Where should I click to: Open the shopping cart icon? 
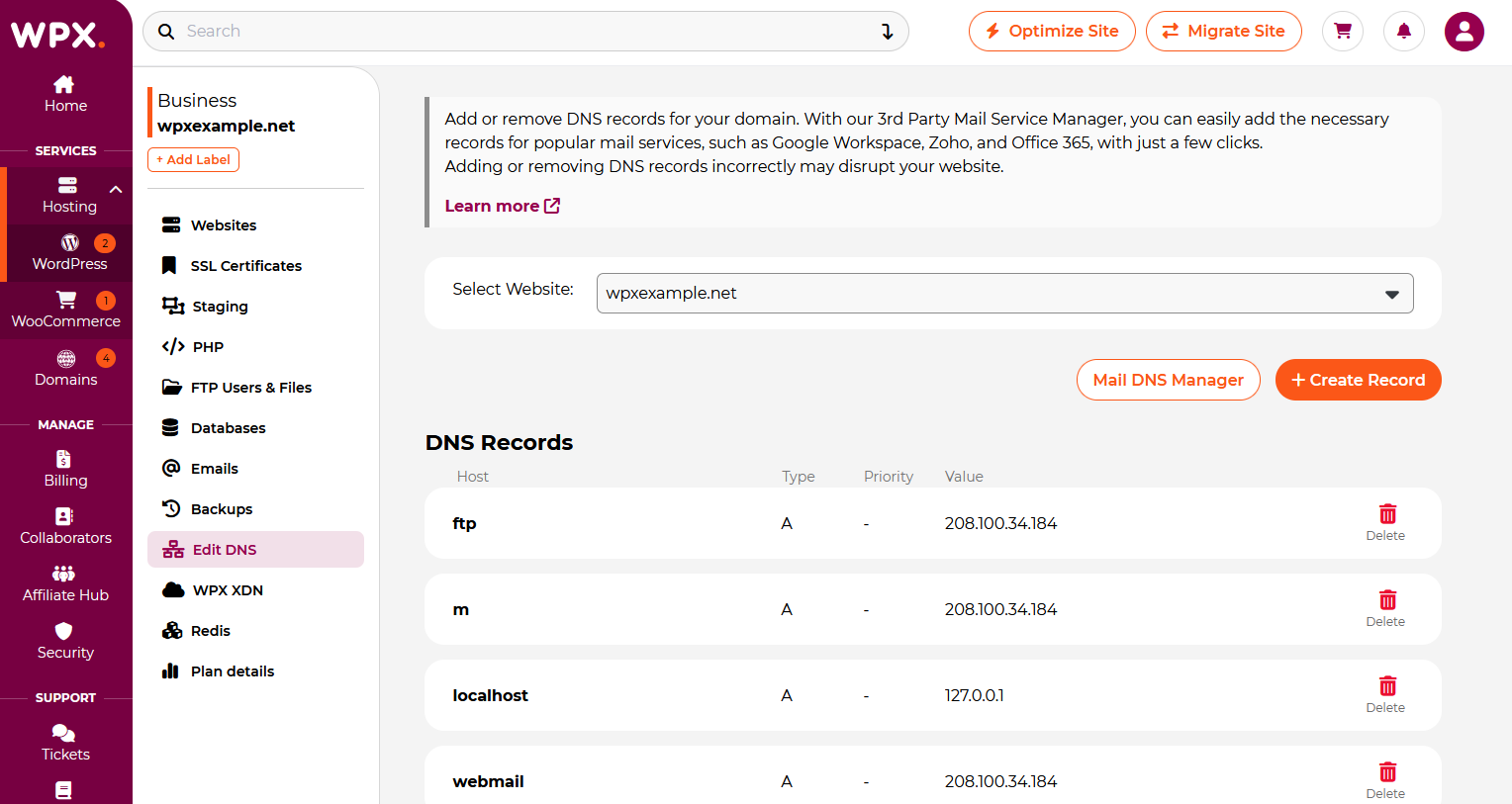click(x=1343, y=31)
